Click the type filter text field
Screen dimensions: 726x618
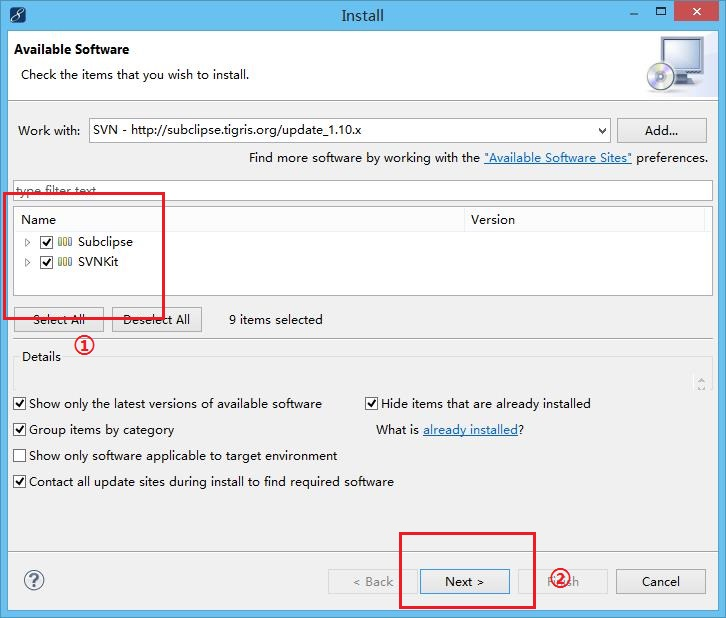363,190
